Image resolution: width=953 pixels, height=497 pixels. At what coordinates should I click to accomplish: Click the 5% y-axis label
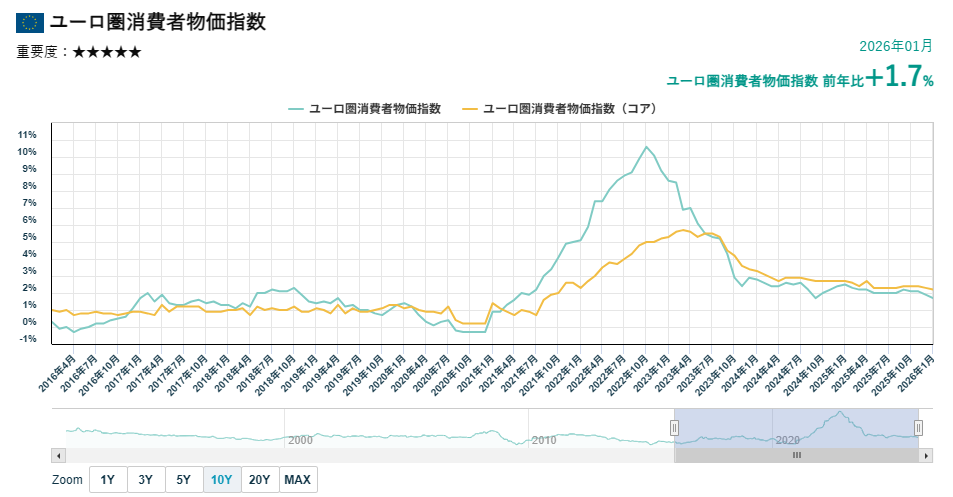click(29, 237)
